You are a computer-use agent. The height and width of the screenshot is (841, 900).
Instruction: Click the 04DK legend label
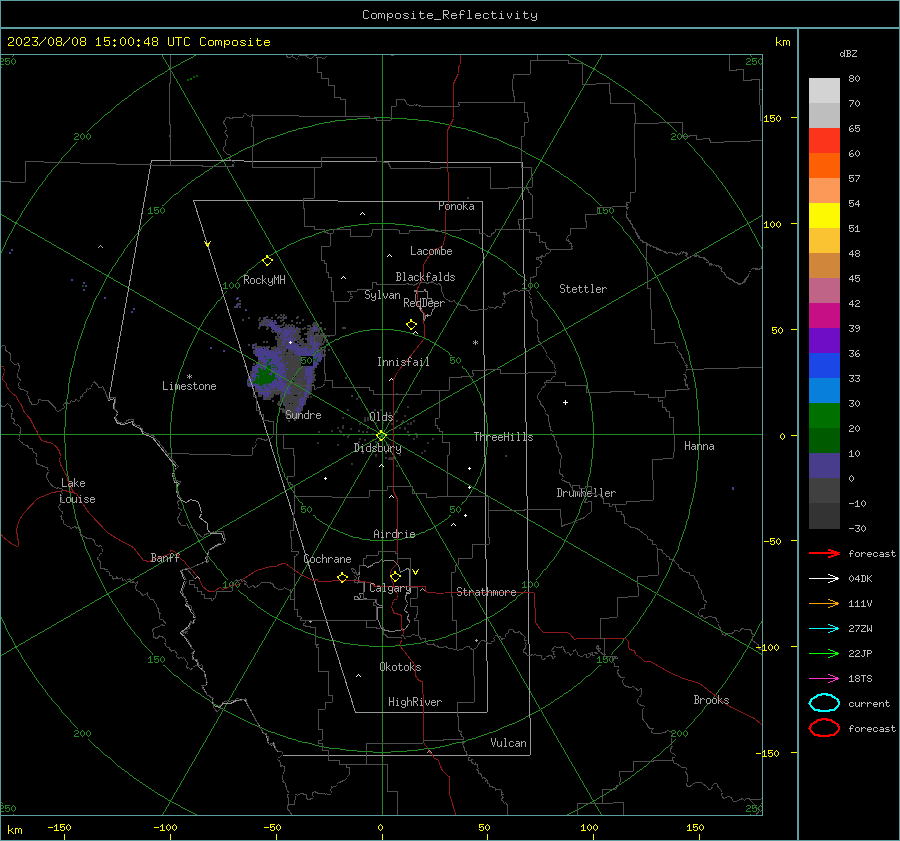click(860, 579)
